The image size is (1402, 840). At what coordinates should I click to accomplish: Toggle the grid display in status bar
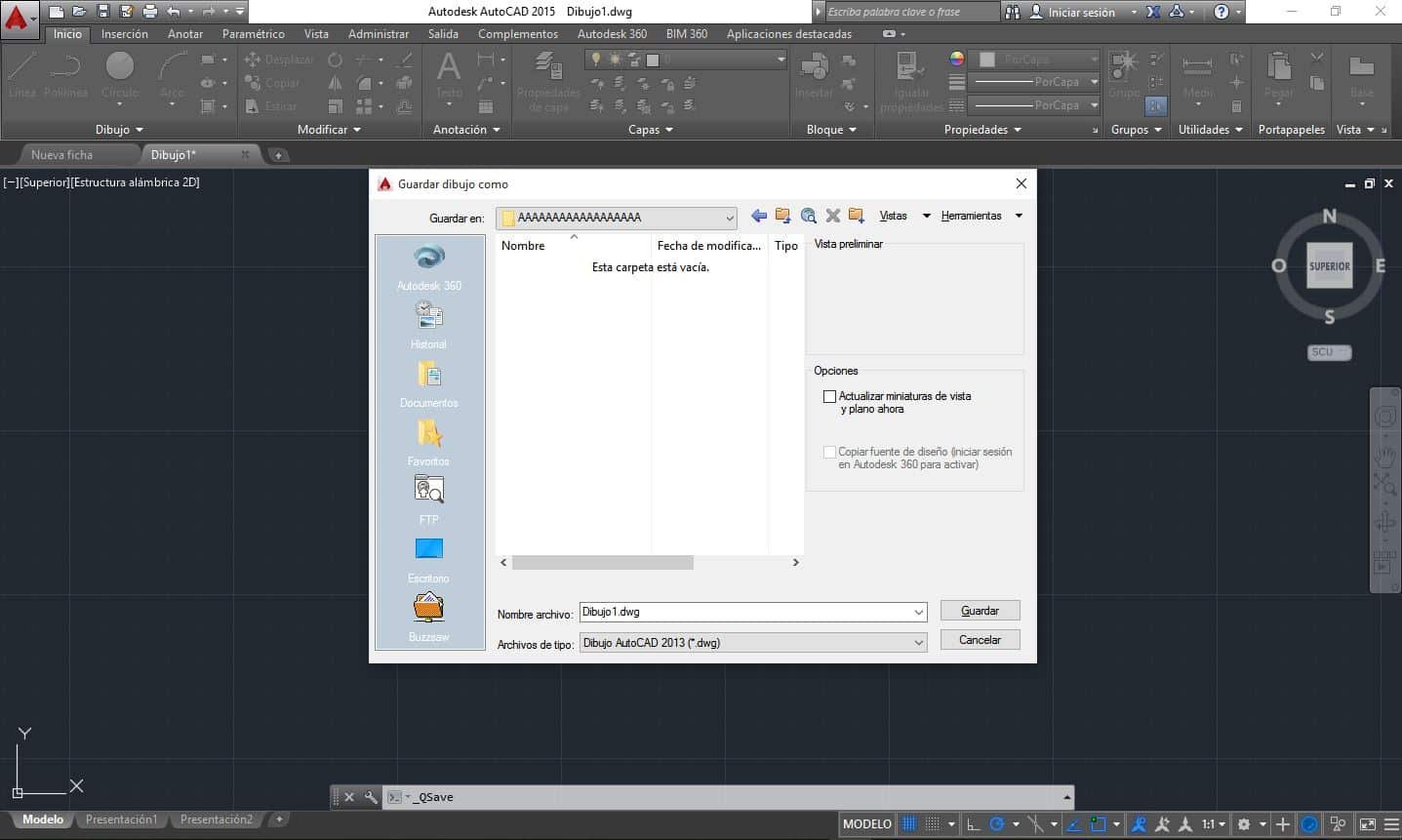click(908, 824)
